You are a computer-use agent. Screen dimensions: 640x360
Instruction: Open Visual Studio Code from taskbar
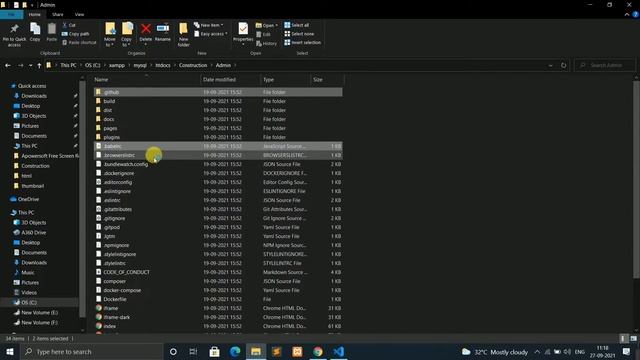[339, 351]
